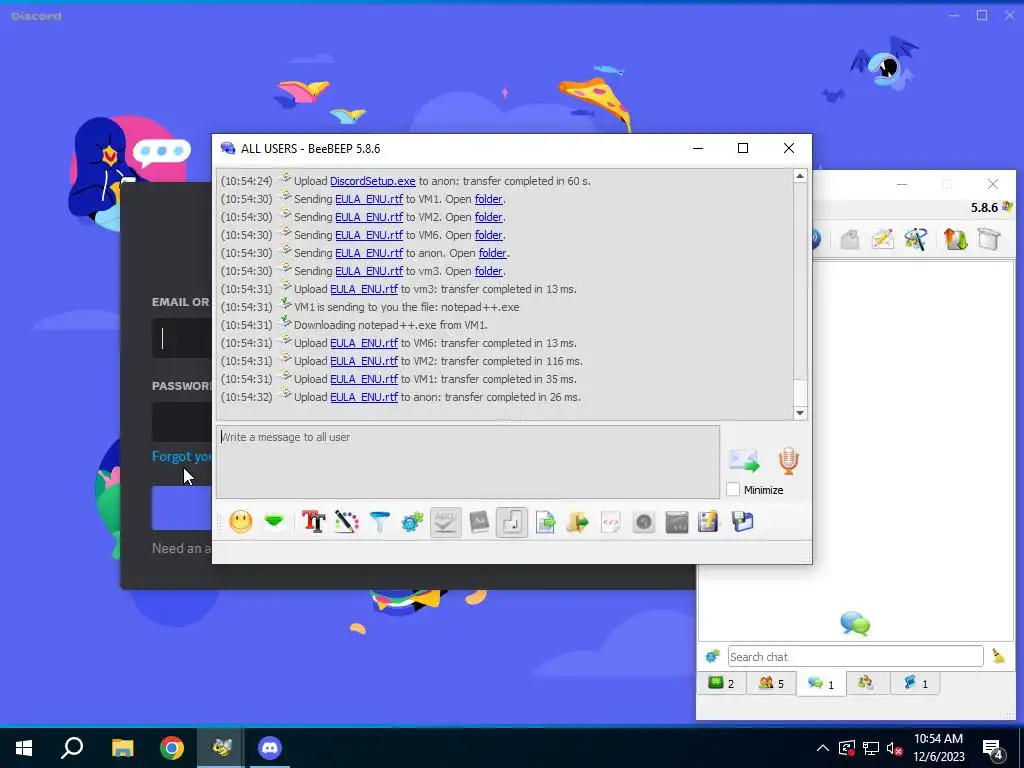
Task: Show hidden system tray icons chevron
Action: click(823, 748)
